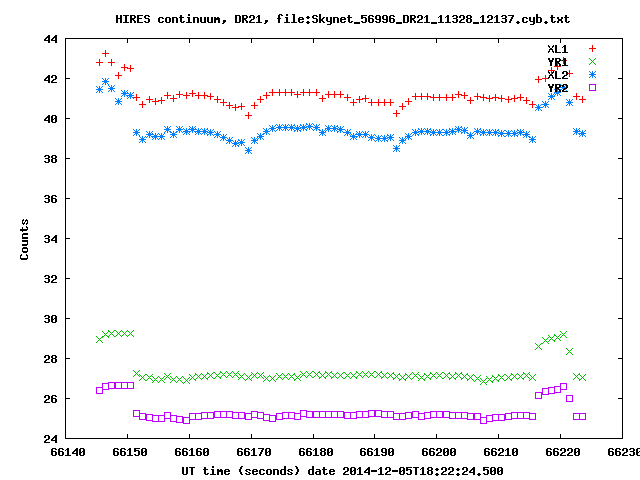Click the lowest blue XL2 point near 66170
640x480 pixels.
[248, 151]
